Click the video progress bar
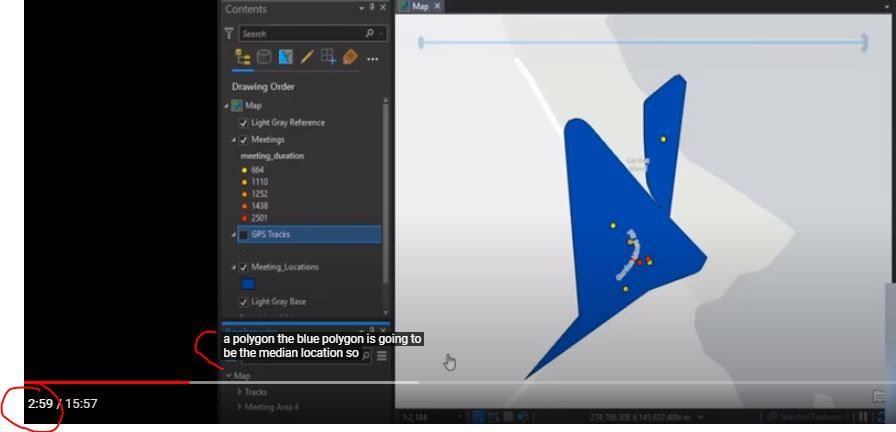Screen dimensions: 896x432 [x=460, y=382]
